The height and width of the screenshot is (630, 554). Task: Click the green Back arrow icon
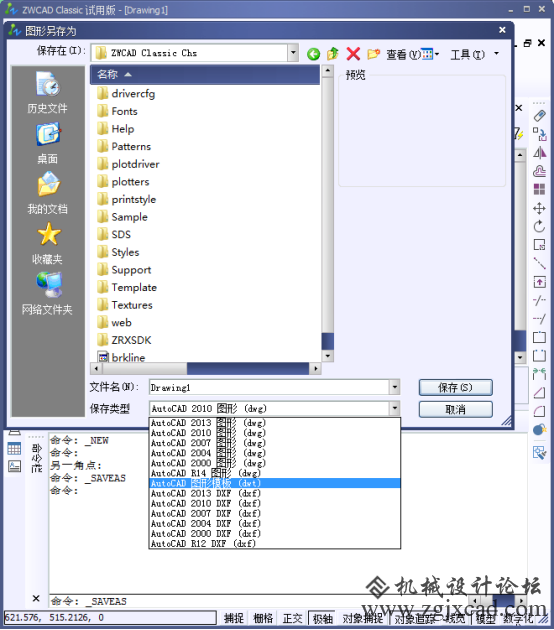313,54
